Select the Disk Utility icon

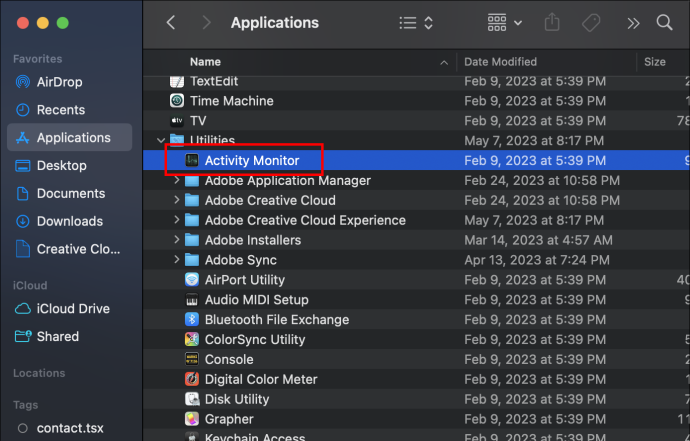192,399
